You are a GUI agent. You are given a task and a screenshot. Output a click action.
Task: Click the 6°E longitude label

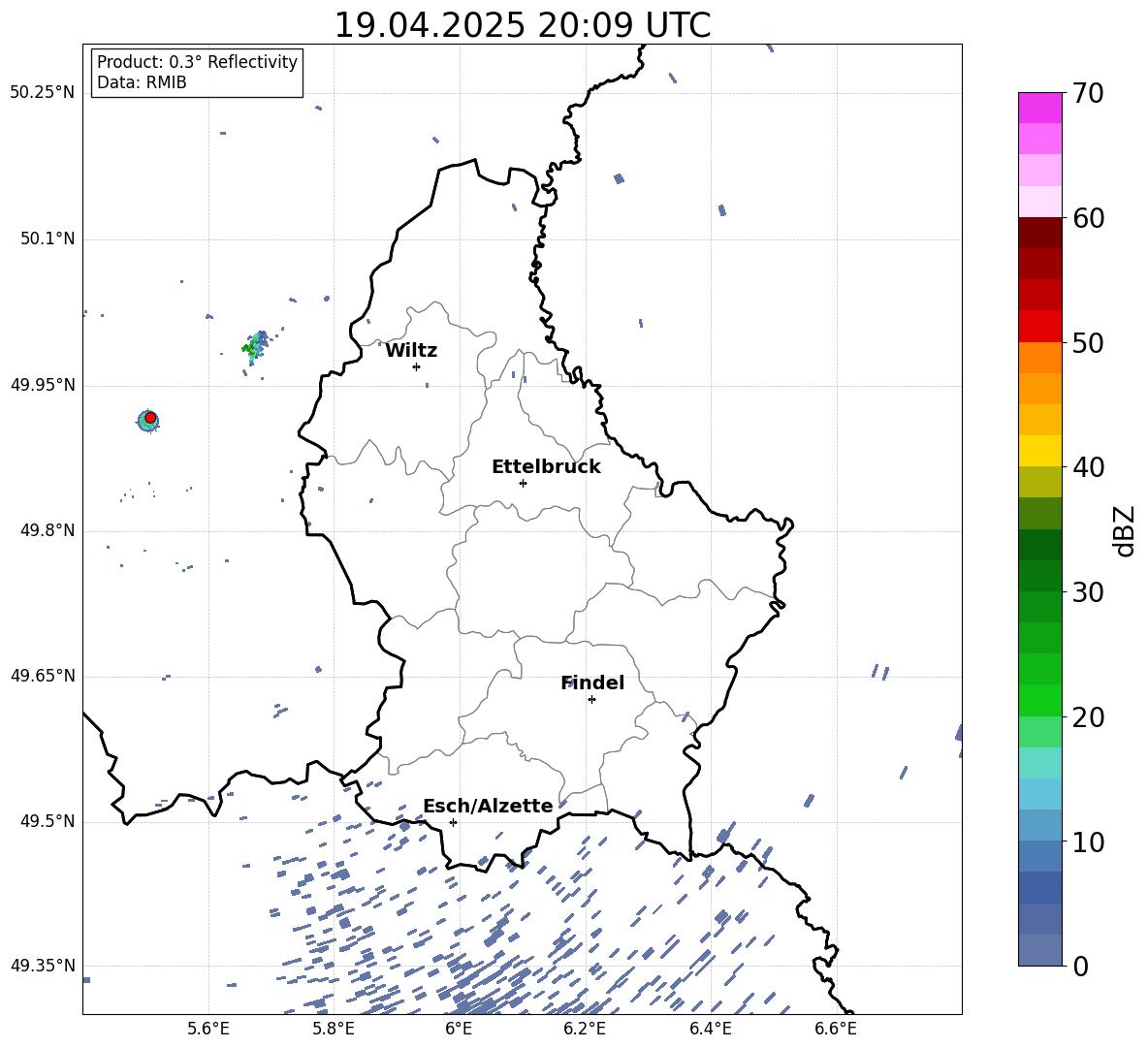(x=459, y=1029)
